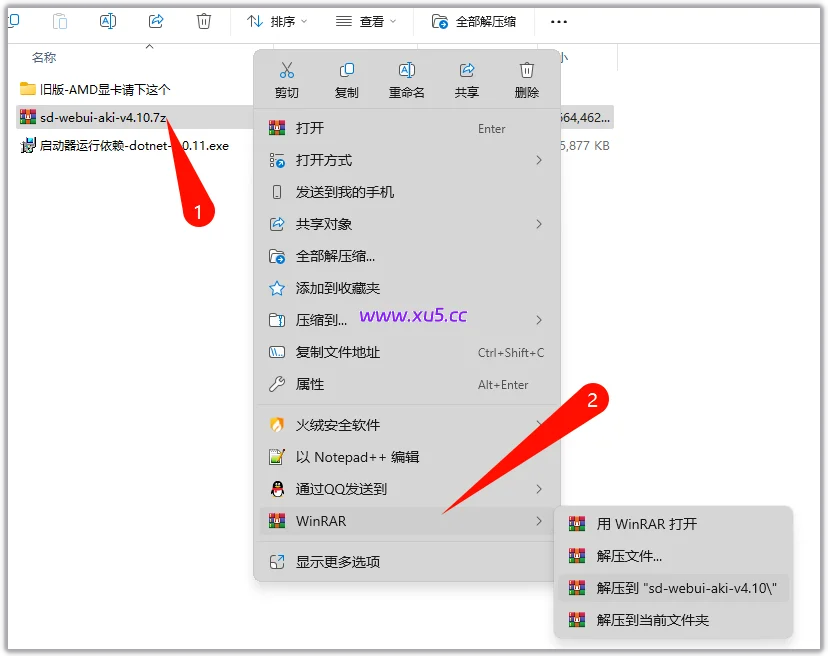Click the Rename icon in context menu
Viewport: 828px width, 657px height.
tap(407, 71)
